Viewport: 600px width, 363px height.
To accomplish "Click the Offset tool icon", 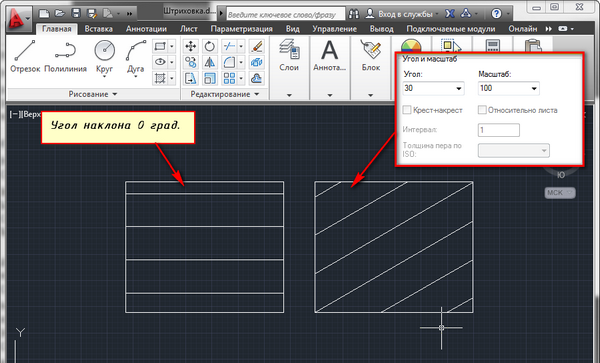I will click(256, 78).
